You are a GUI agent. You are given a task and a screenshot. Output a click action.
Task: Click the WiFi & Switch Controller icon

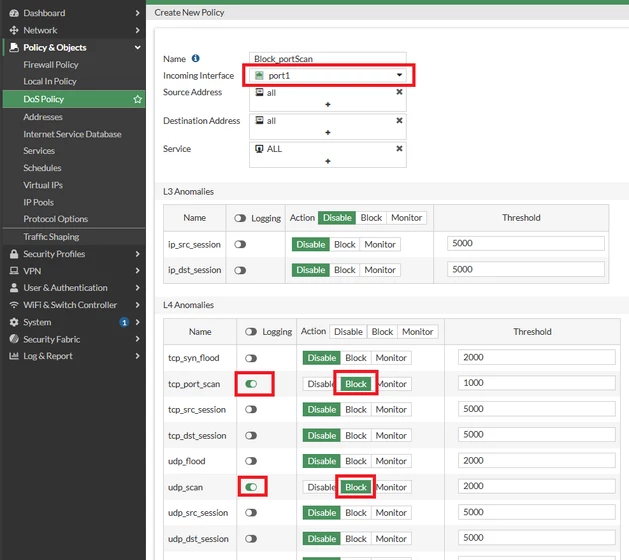pyautogui.click(x=14, y=305)
